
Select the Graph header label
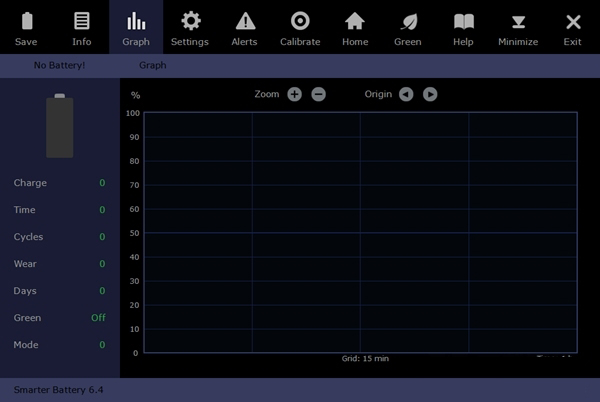(x=153, y=65)
